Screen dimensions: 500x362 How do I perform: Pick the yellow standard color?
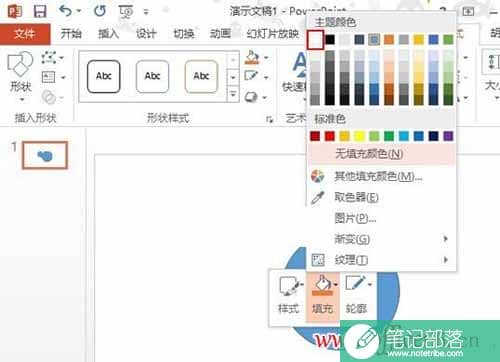coord(359,136)
